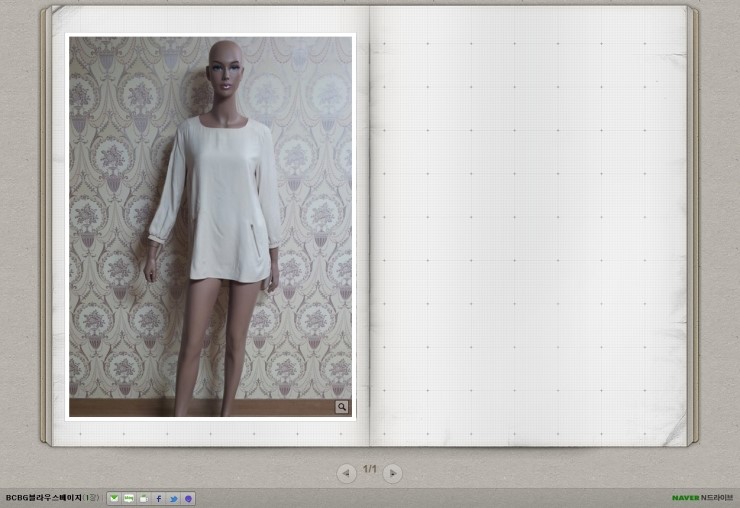Share to Naver blog via the blog icon
The width and height of the screenshot is (740, 508).
[128, 498]
